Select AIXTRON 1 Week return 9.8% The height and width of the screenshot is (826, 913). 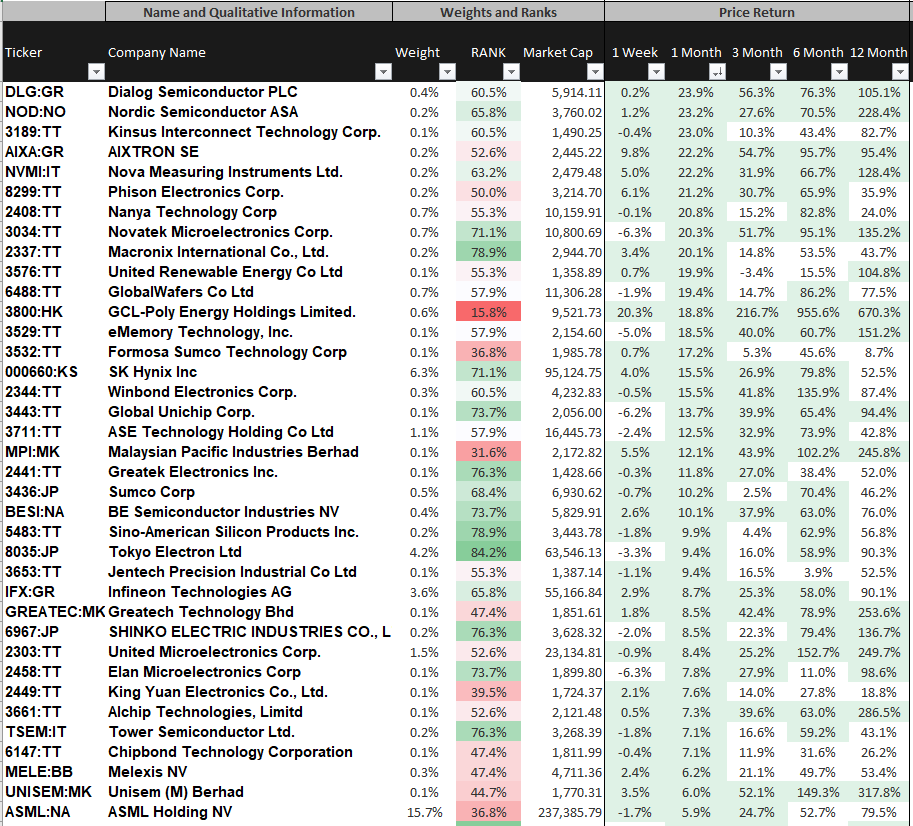[635, 152]
